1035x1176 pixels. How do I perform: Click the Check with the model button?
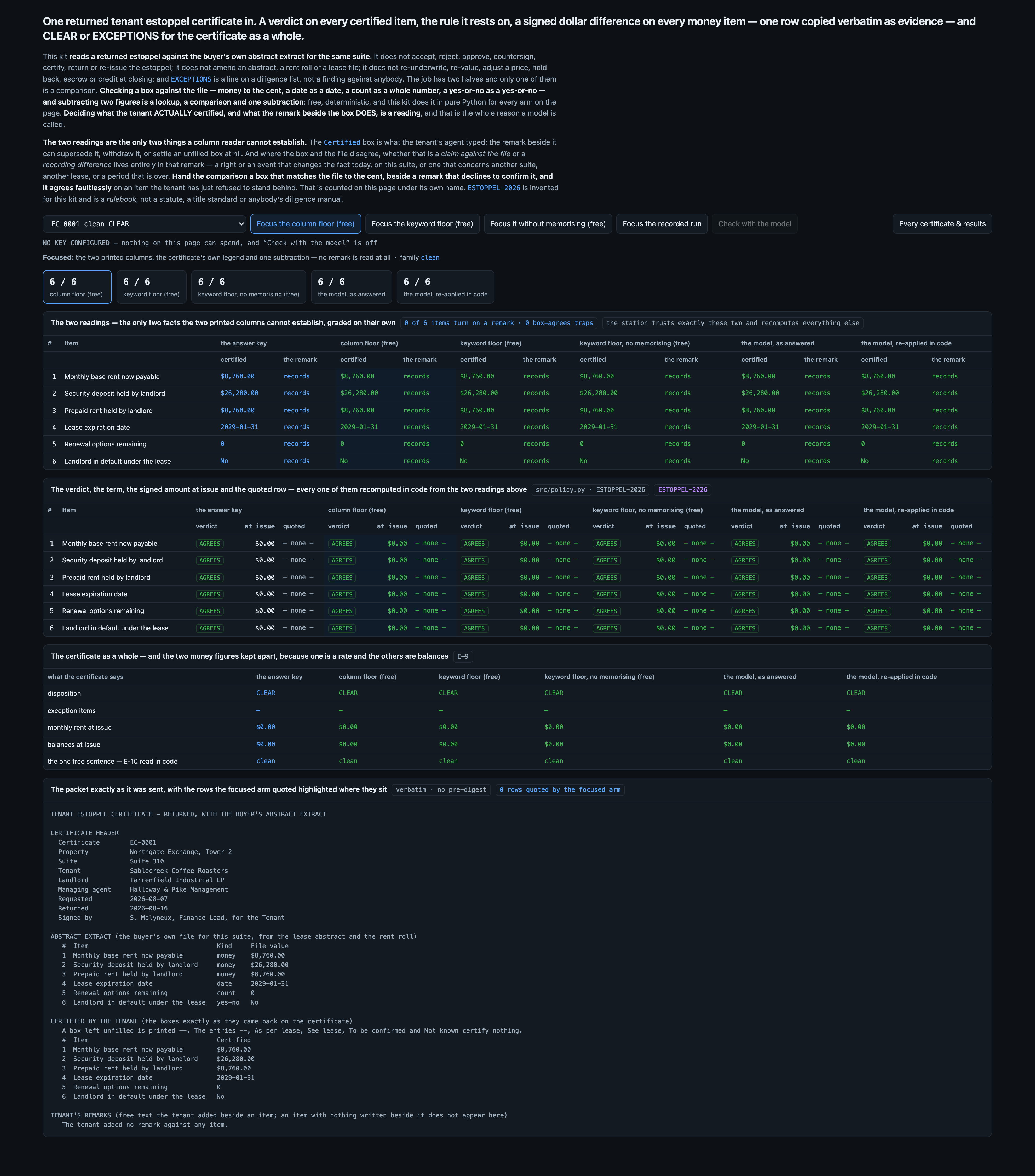tap(754, 224)
